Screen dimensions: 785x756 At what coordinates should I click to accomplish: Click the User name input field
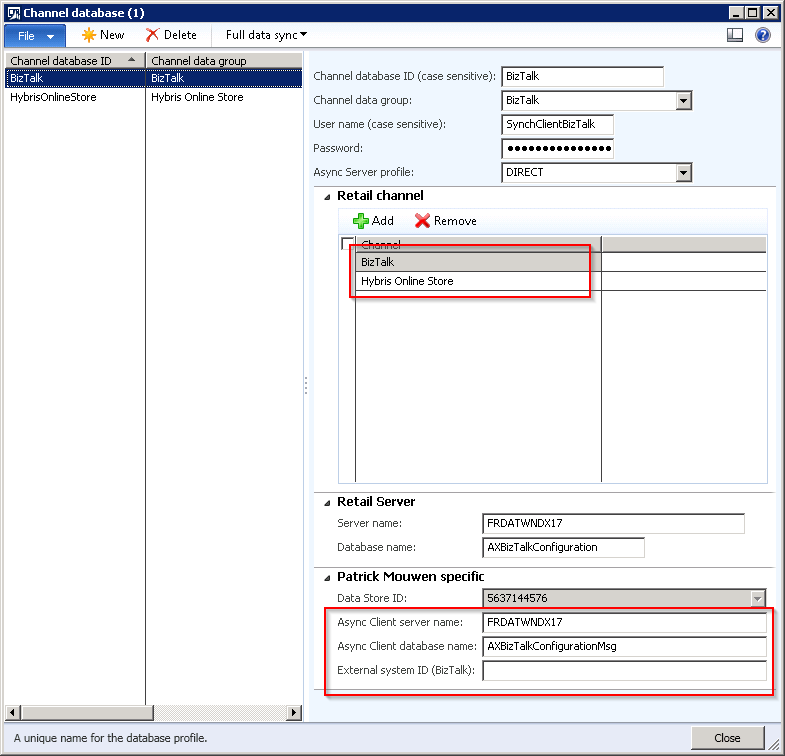click(x=557, y=125)
